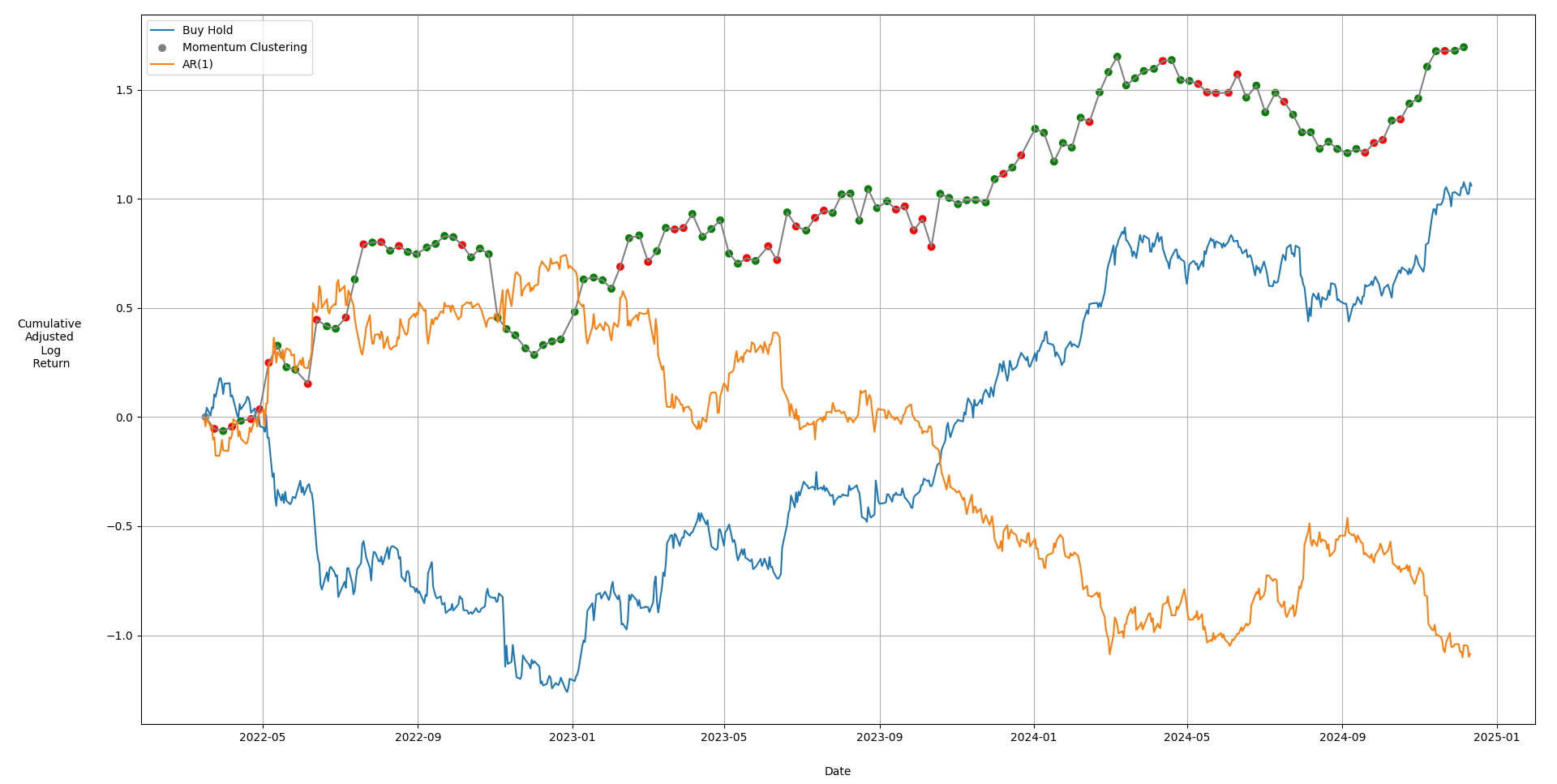Select the Momentum Clustering legend text
1557x784 pixels.
244,48
